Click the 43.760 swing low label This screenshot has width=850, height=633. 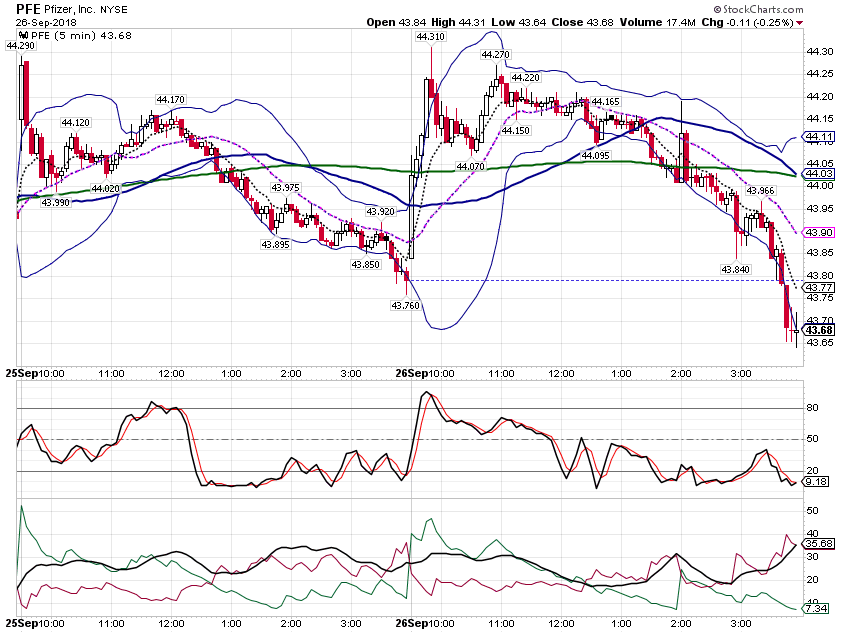tap(405, 306)
